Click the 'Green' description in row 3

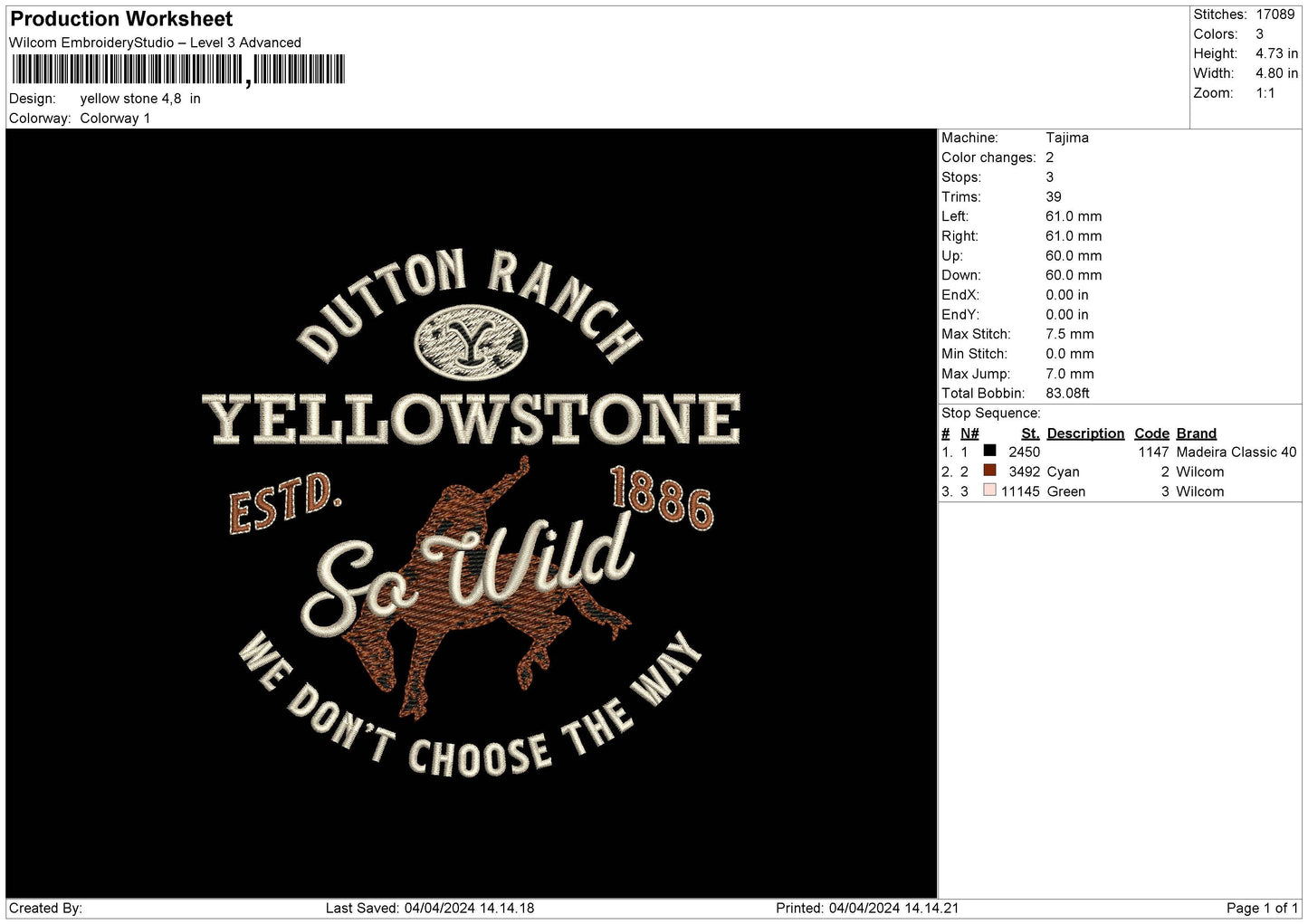(1065, 491)
